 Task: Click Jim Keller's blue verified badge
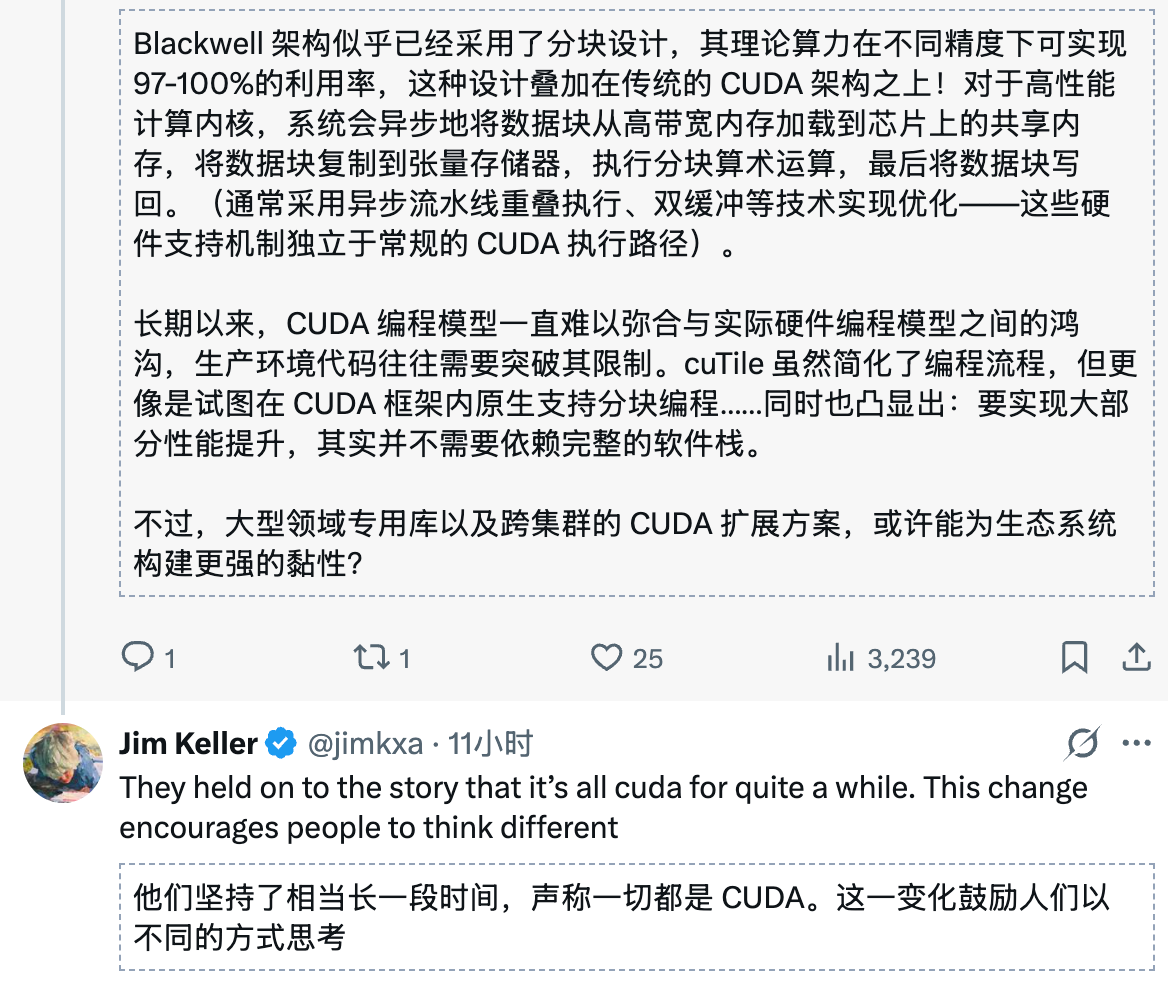[x=280, y=742]
